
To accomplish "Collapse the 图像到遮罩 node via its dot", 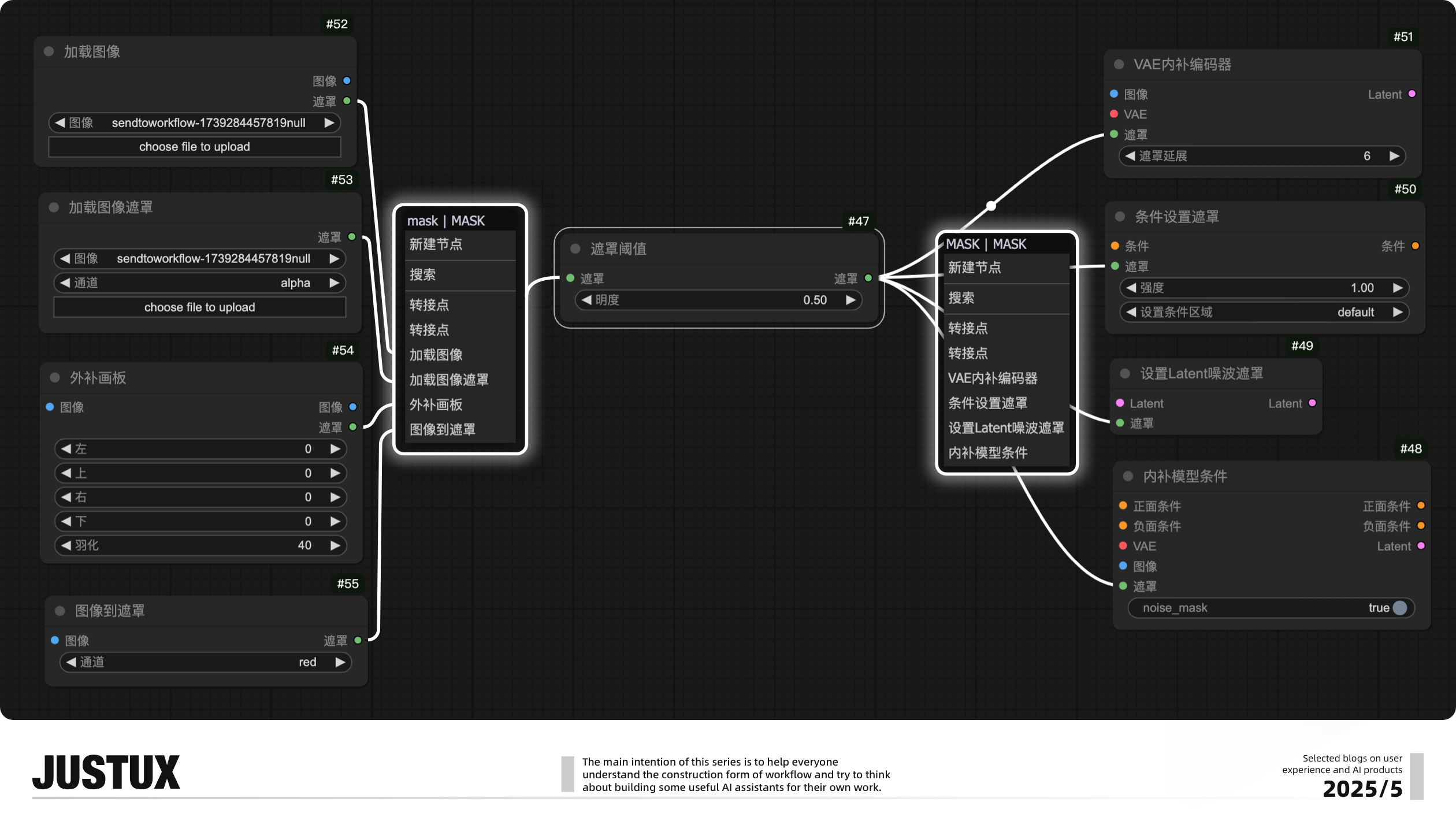I will (60, 611).
